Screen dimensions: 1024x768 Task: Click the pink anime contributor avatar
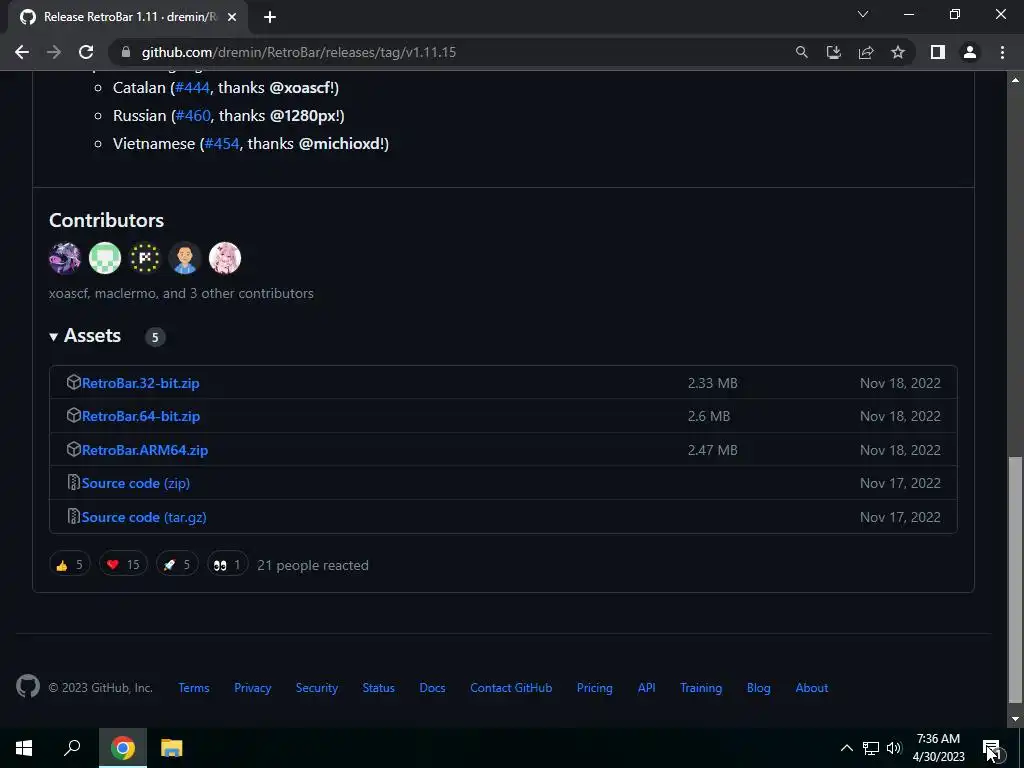pos(225,258)
